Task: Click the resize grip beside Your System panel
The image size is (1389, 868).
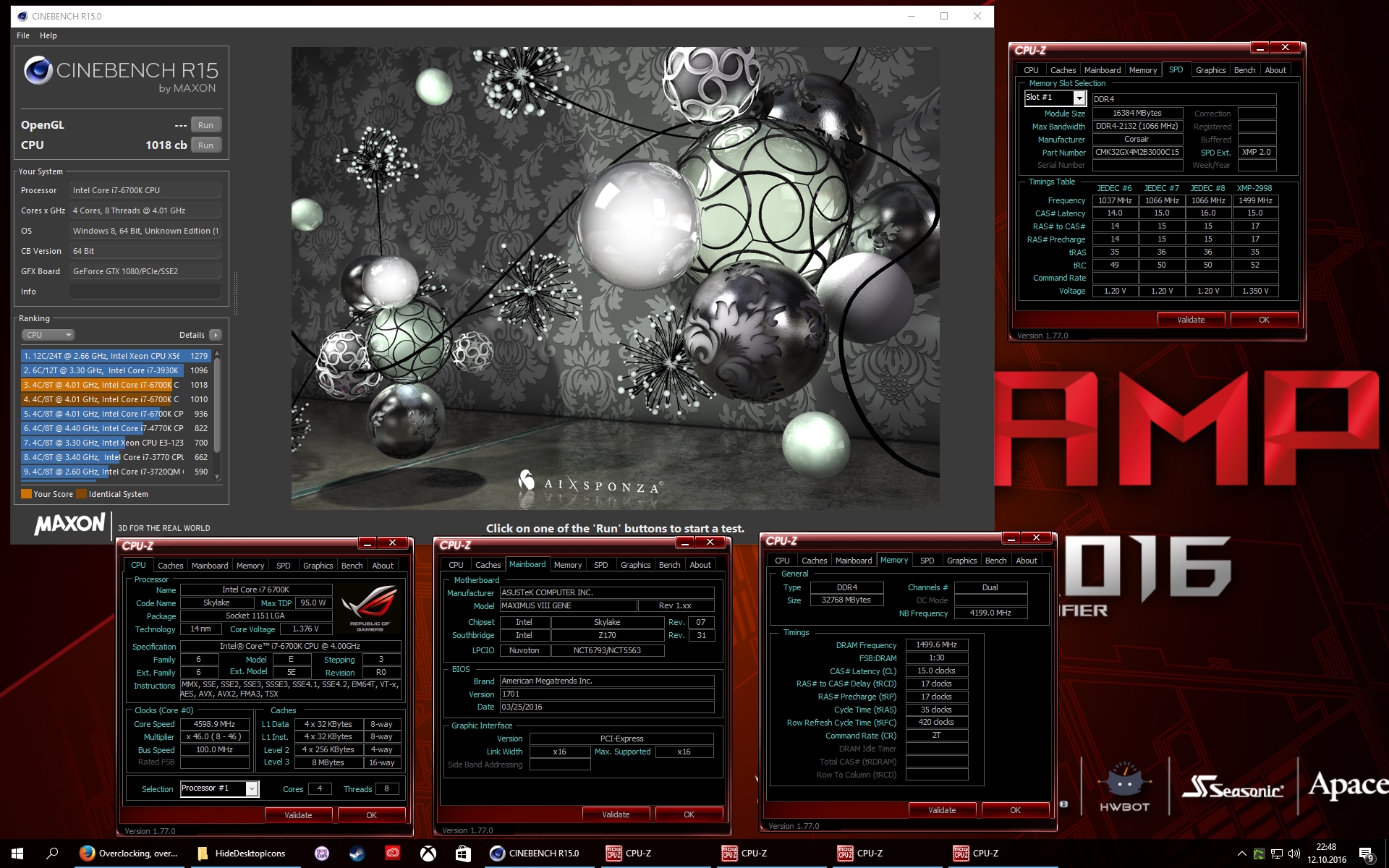Action: click(234, 293)
